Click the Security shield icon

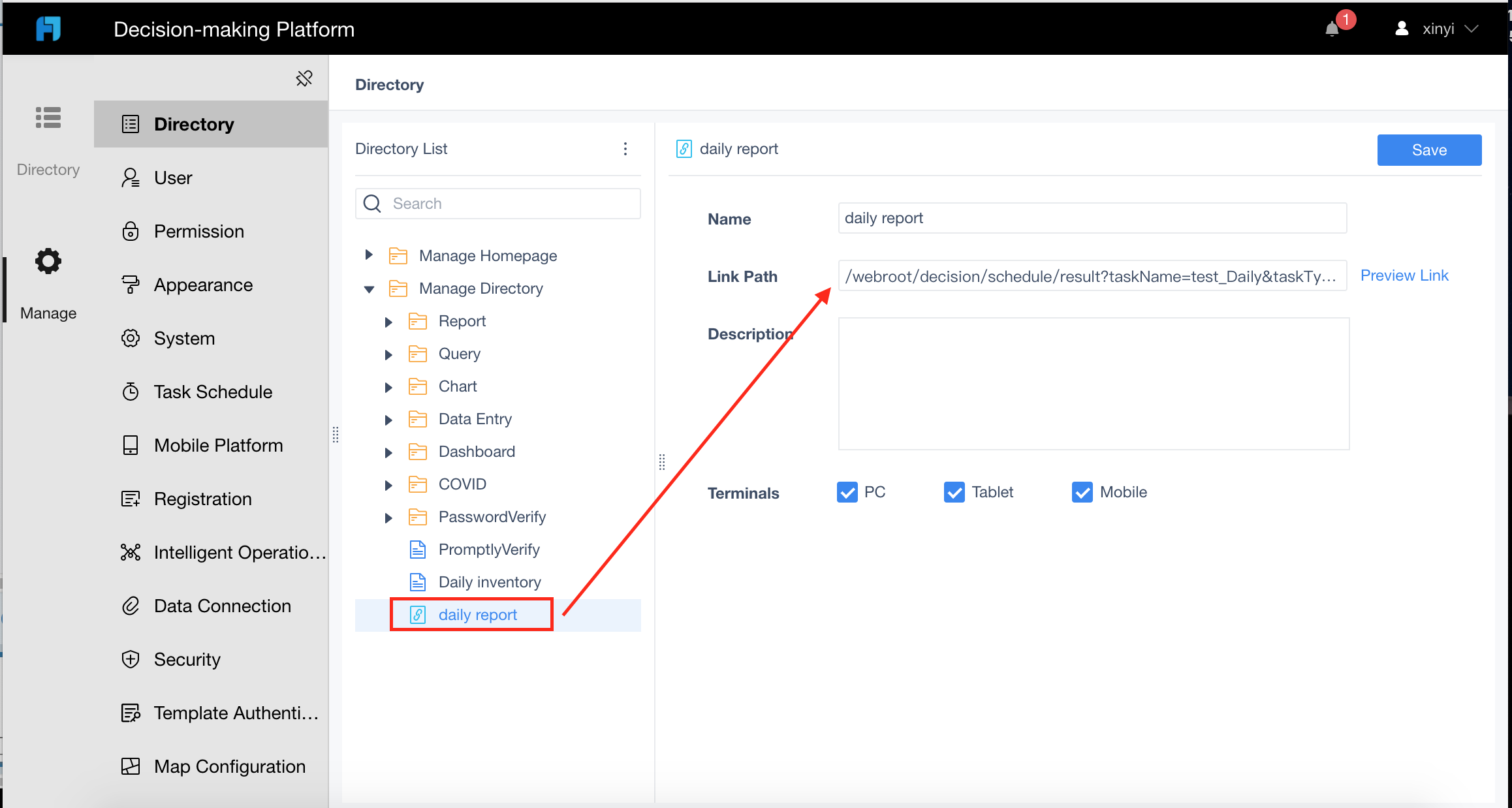131,659
